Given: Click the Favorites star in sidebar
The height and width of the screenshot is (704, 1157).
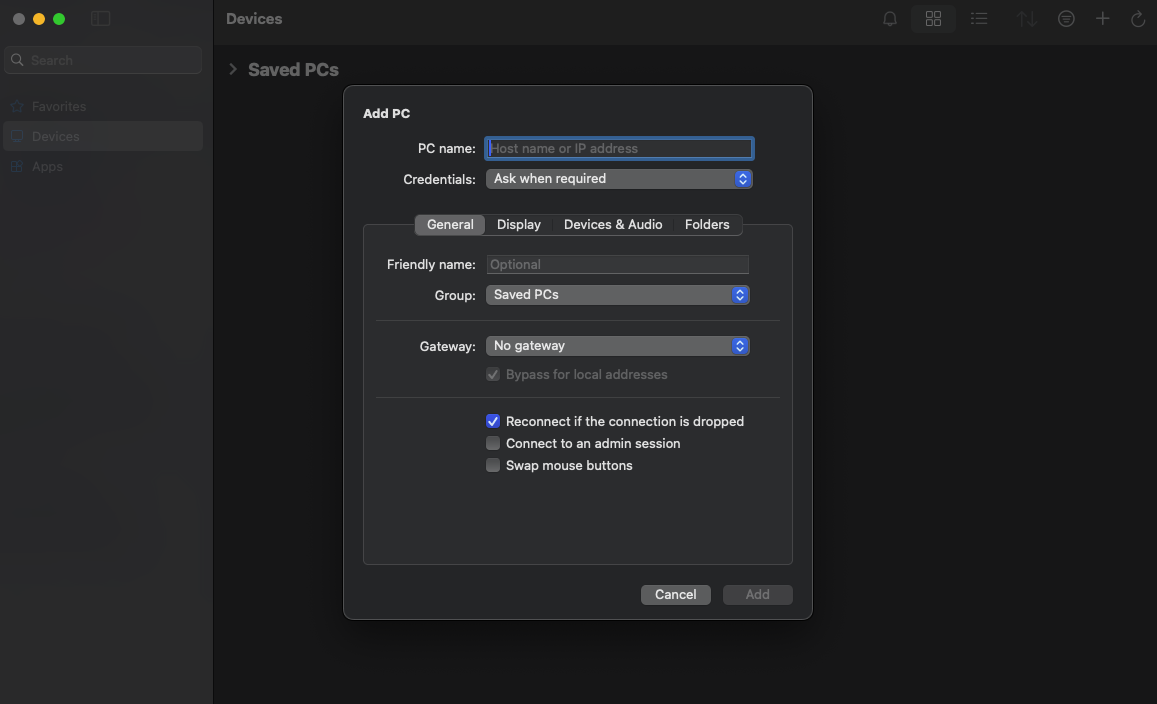Looking at the screenshot, I should (17, 106).
